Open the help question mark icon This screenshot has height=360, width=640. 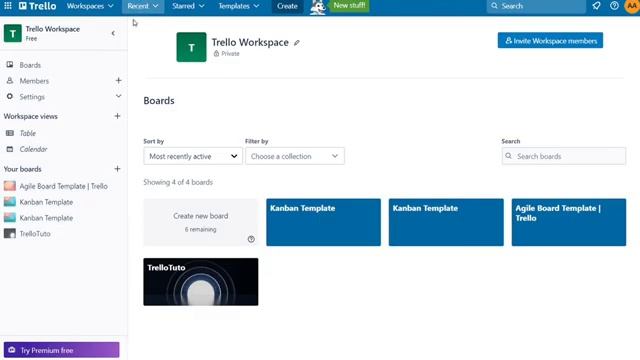[614, 6]
